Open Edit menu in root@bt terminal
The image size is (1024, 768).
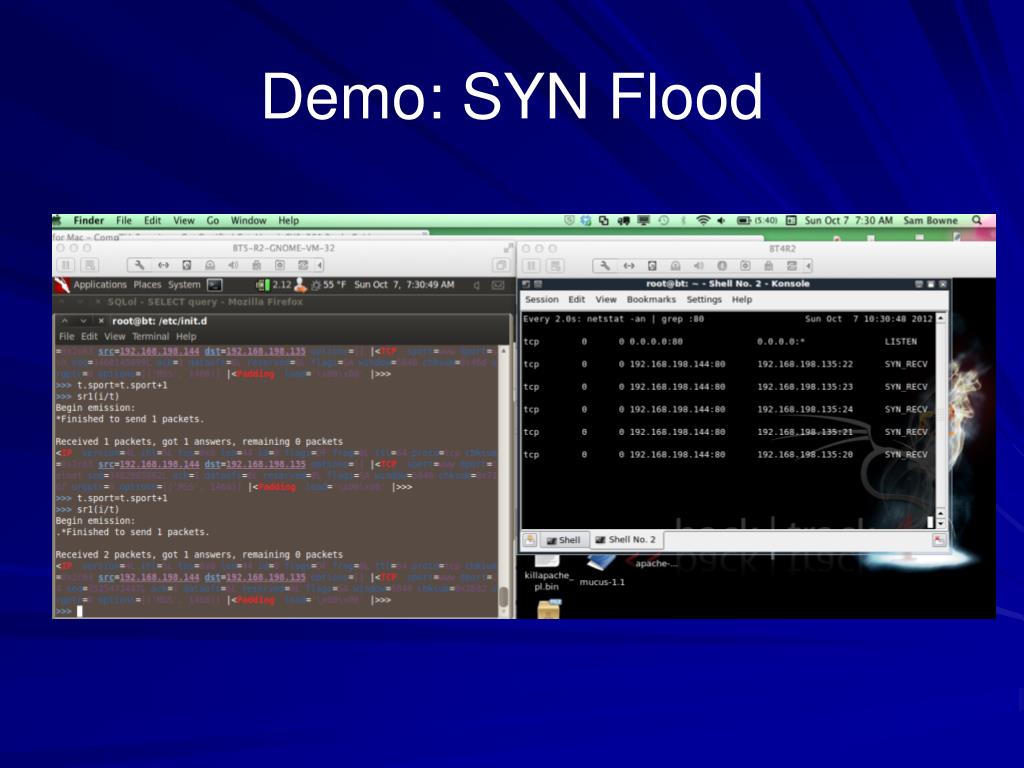point(89,336)
